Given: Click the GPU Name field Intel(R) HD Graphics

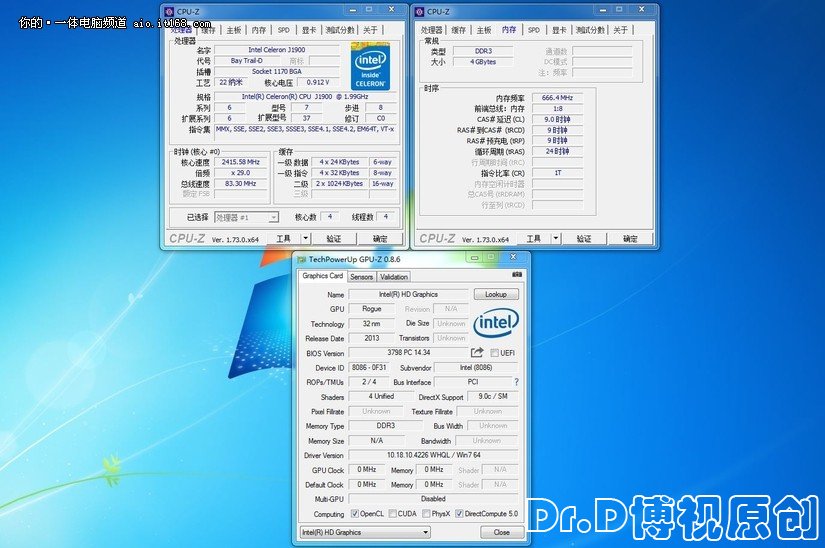Looking at the screenshot, I should pyautogui.click(x=408, y=295).
